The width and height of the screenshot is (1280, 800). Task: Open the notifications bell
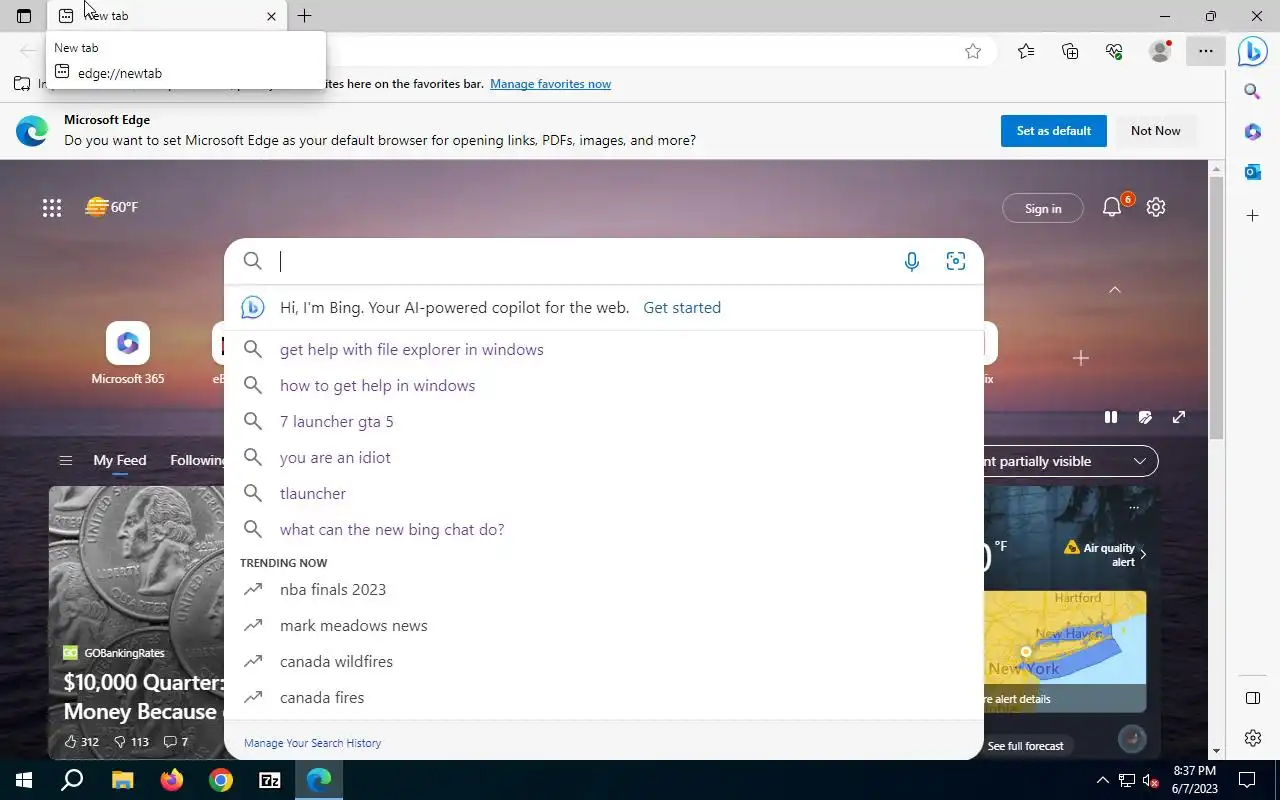point(1112,207)
